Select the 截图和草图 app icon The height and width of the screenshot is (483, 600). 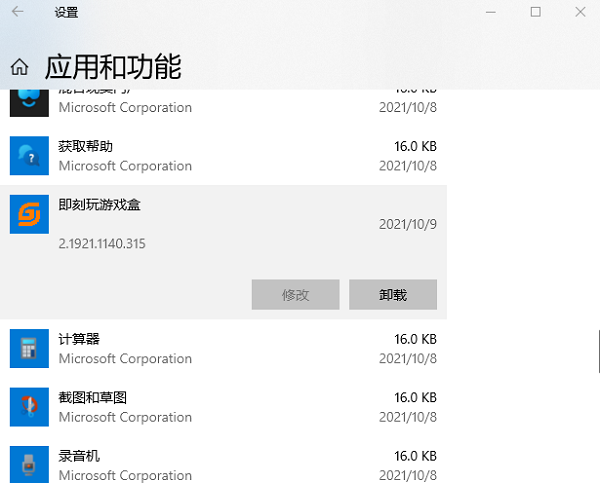point(29,407)
